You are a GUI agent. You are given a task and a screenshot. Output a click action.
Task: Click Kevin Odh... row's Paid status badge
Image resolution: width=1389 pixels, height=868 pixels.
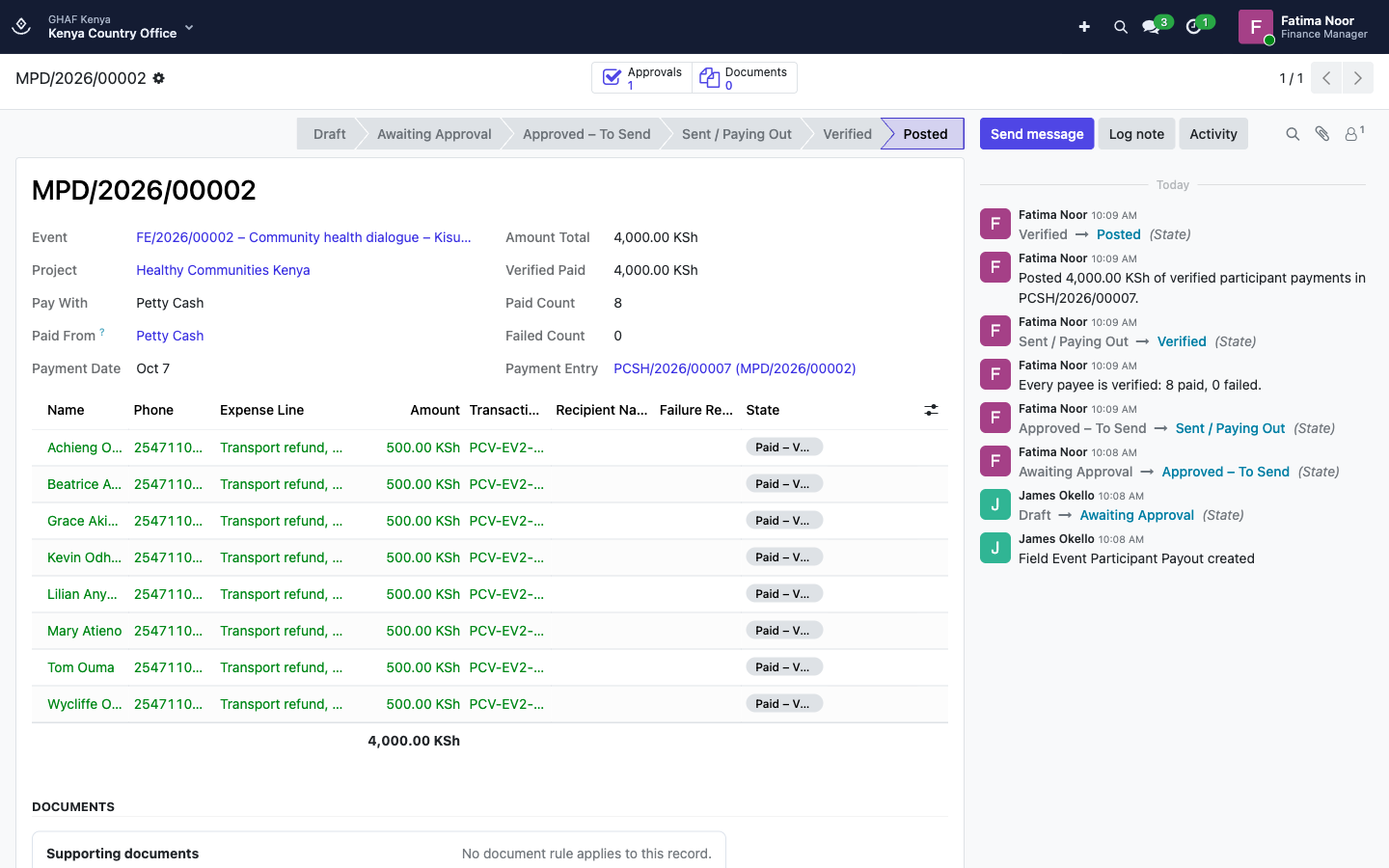784,557
